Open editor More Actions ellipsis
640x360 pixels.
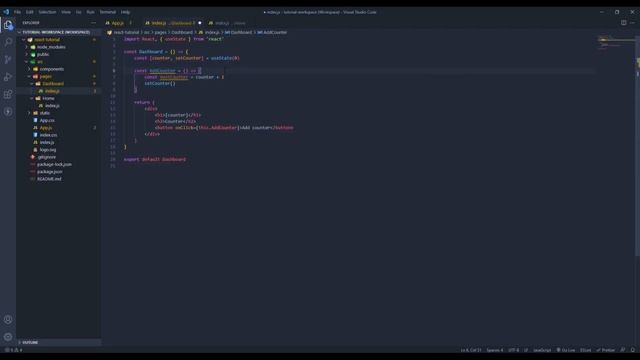[x=632, y=23]
